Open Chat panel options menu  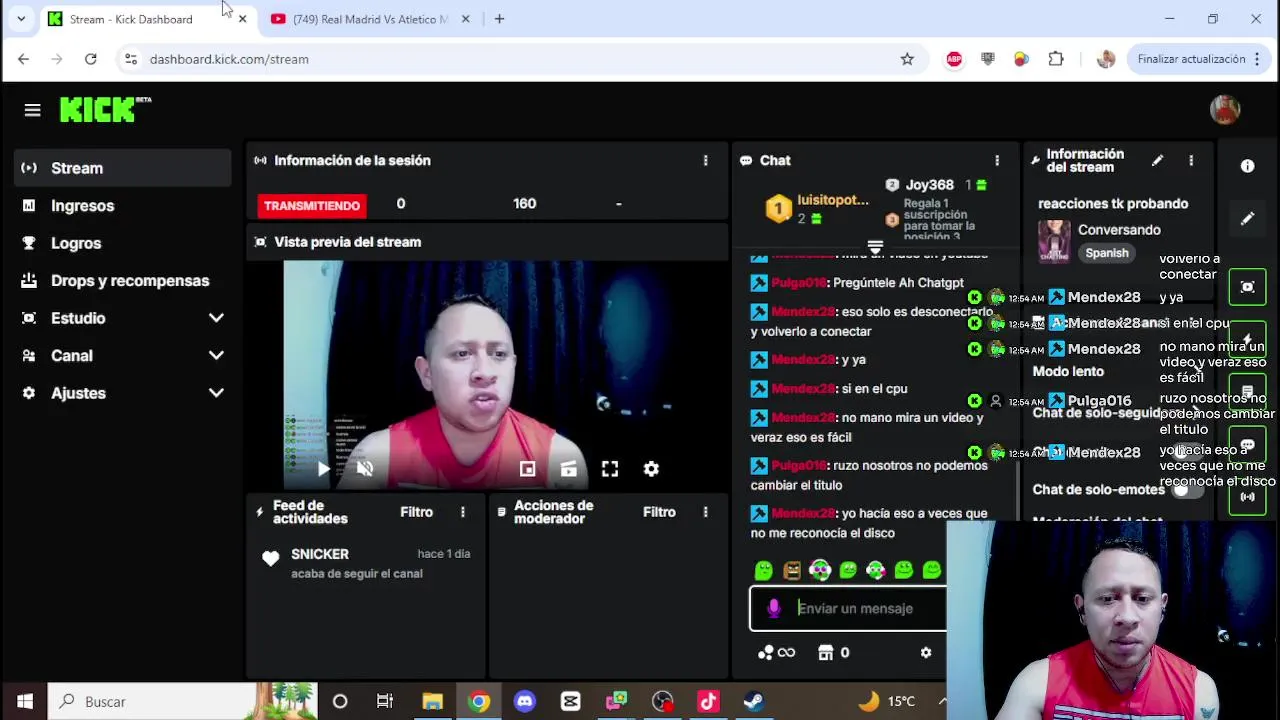point(997,160)
